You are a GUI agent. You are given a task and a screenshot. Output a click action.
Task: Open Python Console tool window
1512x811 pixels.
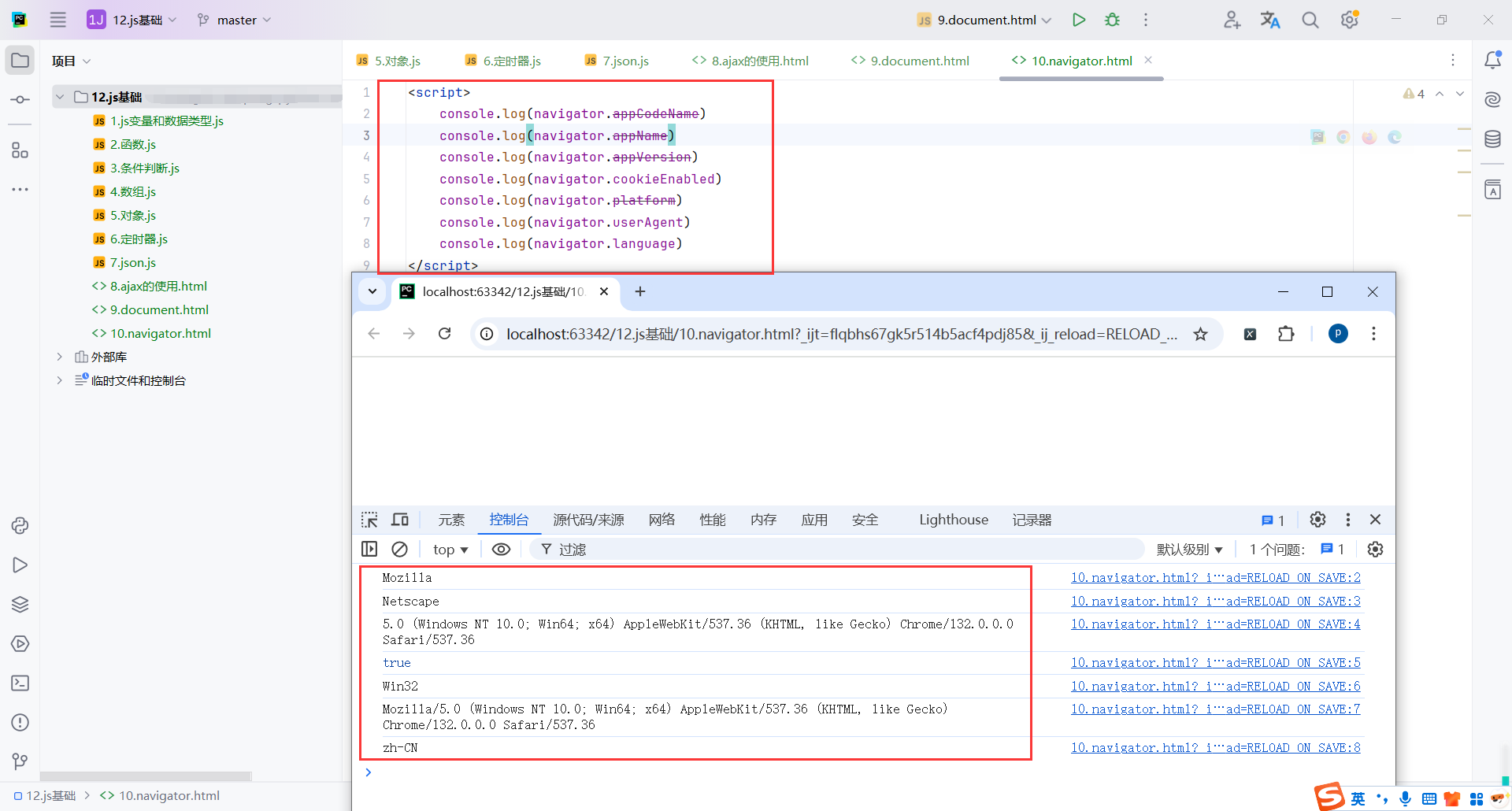pos(20,526)
